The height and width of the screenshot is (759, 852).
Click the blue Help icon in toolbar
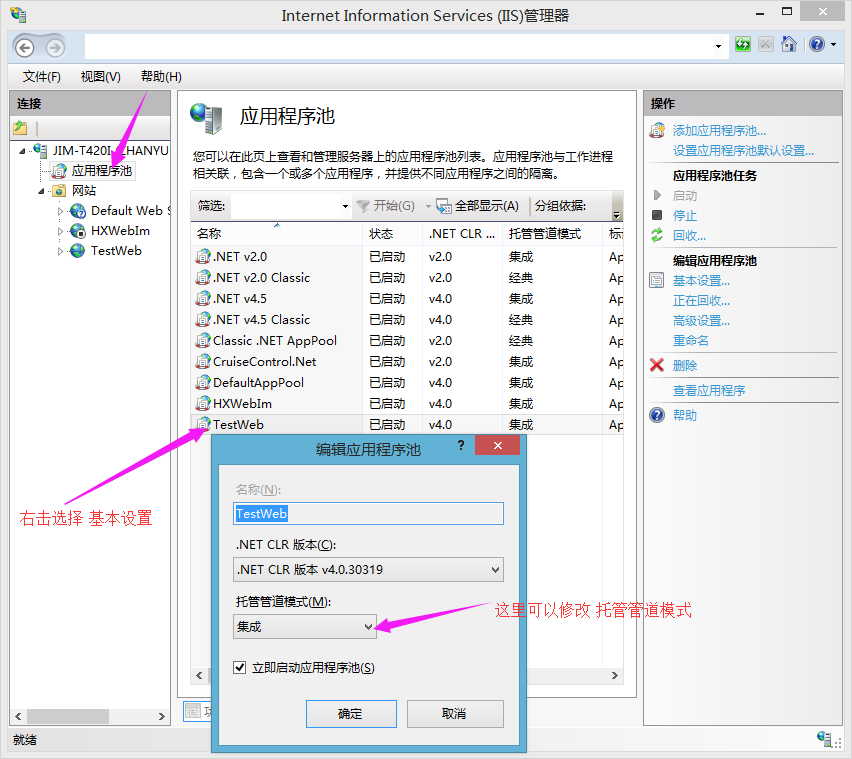tap(817, 44)
